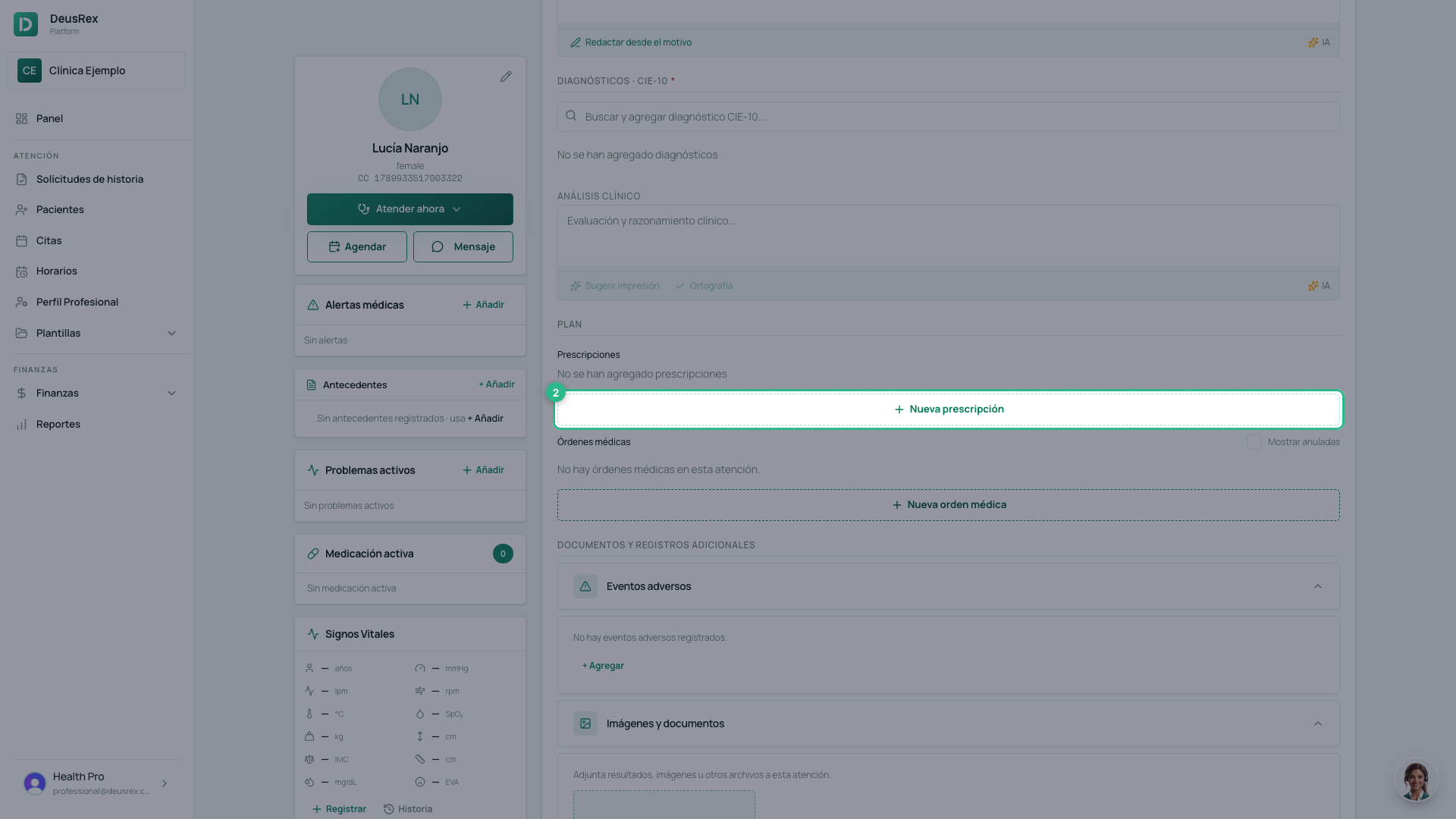Collapse the Eventos adversos section
Screen dimensions: 1456x819
pos(1318,586)
